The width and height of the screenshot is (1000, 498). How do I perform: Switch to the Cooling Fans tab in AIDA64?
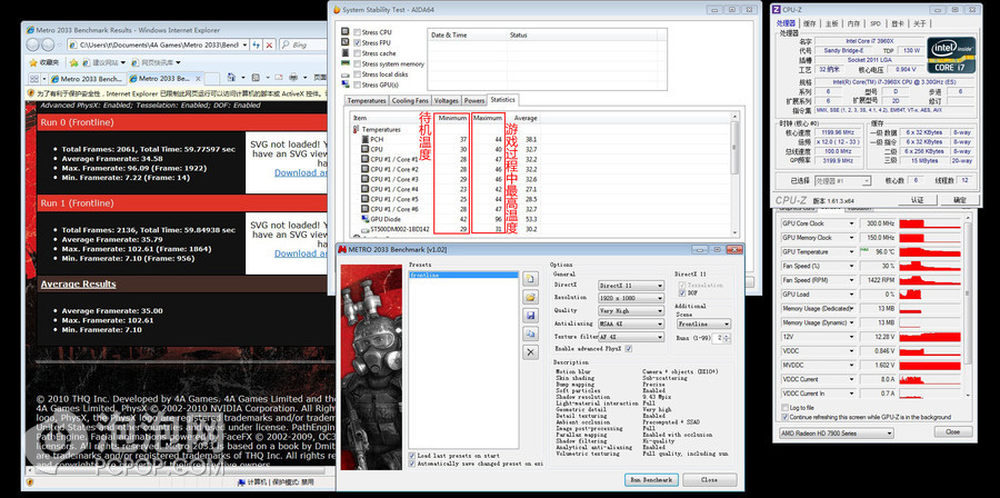click(410, 101)
